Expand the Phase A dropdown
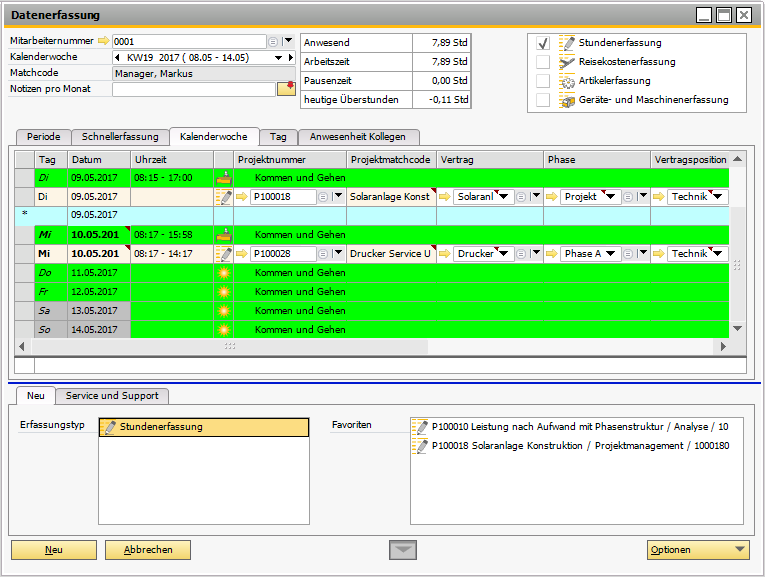This screenshot has width=765, height=577. (610, 254)
